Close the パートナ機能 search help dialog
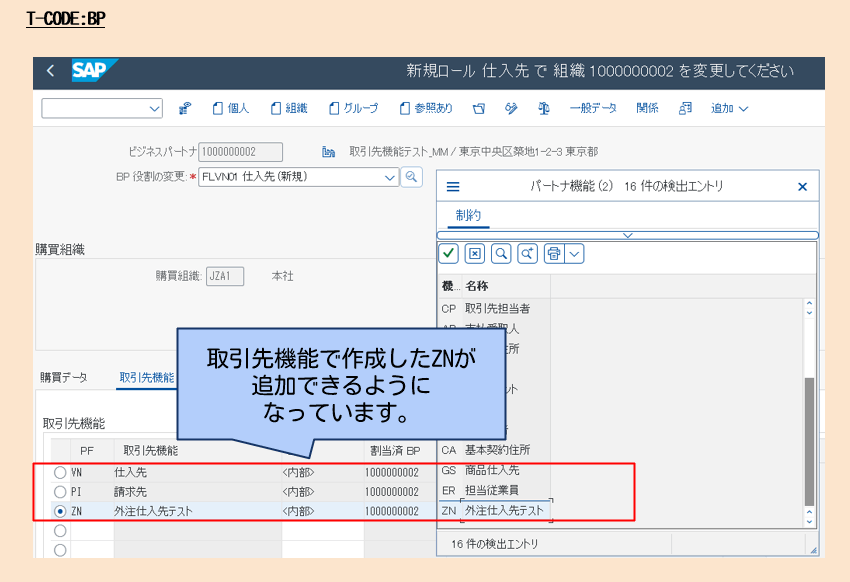 point(803,187)
